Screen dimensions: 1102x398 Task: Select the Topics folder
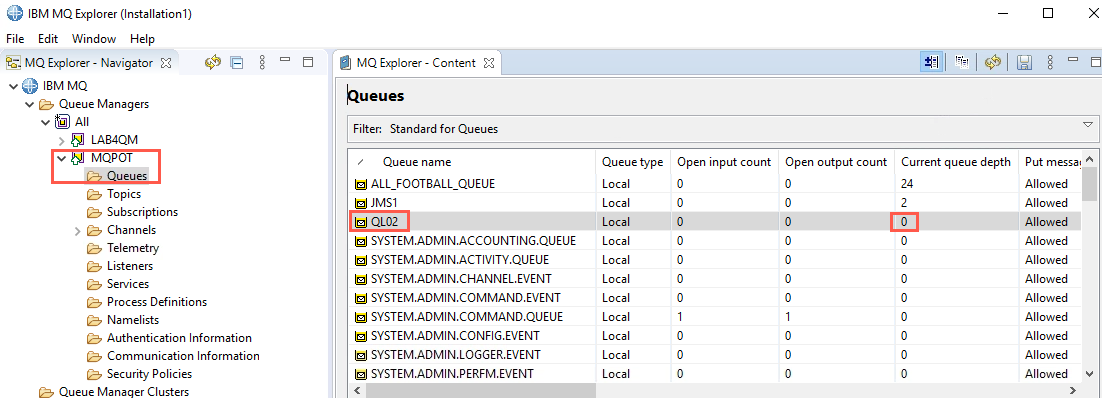(x=124, y=194)
